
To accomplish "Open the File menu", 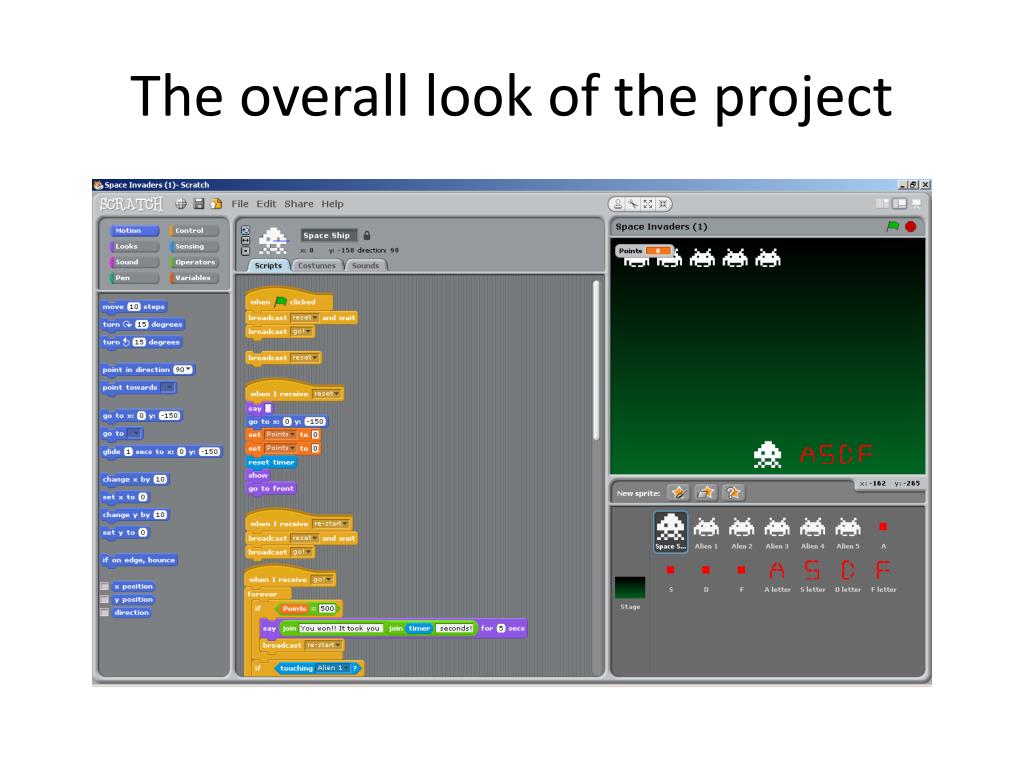I will 240,204.
